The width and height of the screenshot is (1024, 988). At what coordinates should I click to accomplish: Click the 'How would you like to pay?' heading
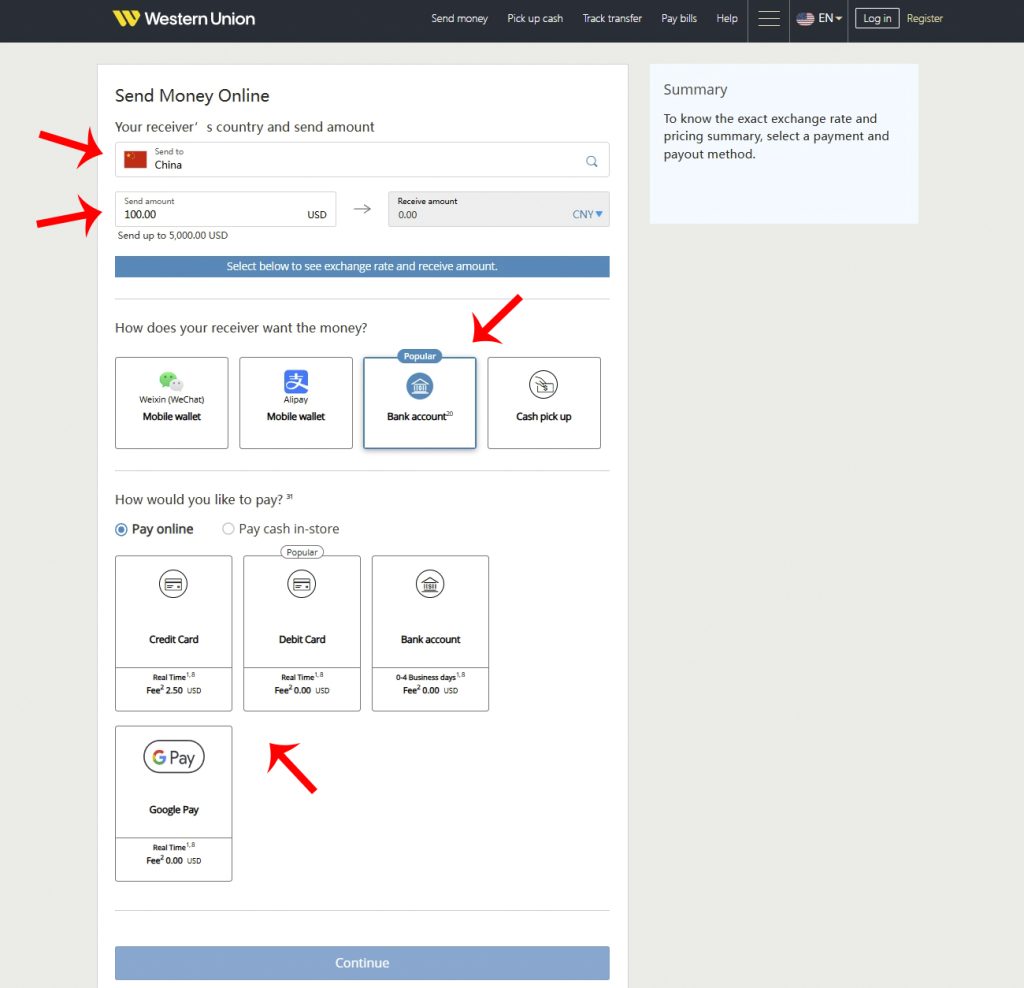pyautogui.click(x=204, y=500)
